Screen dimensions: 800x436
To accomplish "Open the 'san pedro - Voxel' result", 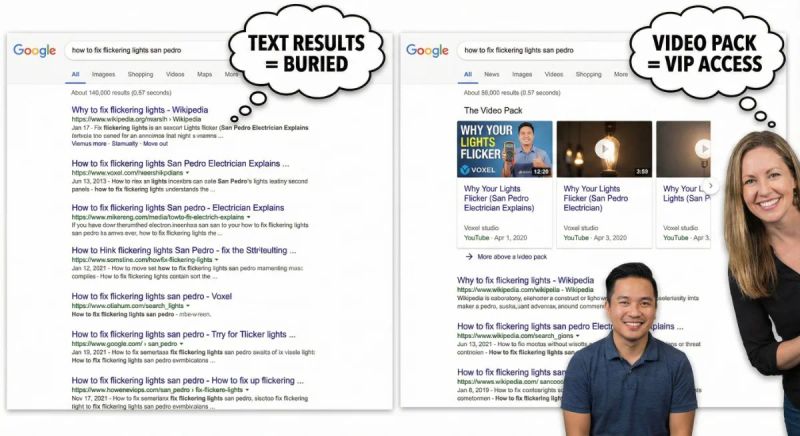I will [x=152, y=296].
